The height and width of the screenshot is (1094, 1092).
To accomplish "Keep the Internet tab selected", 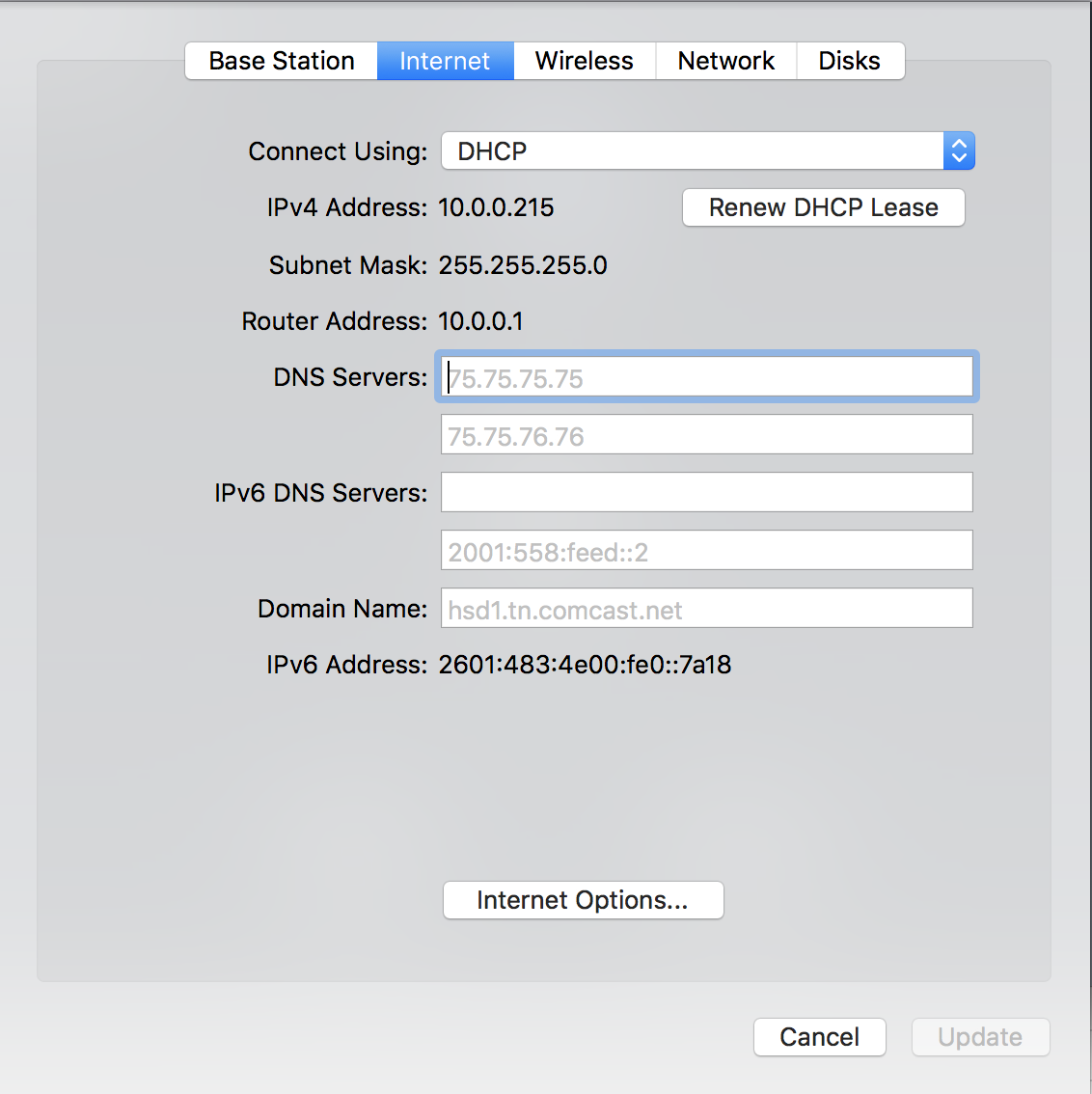I will [445, 61].
